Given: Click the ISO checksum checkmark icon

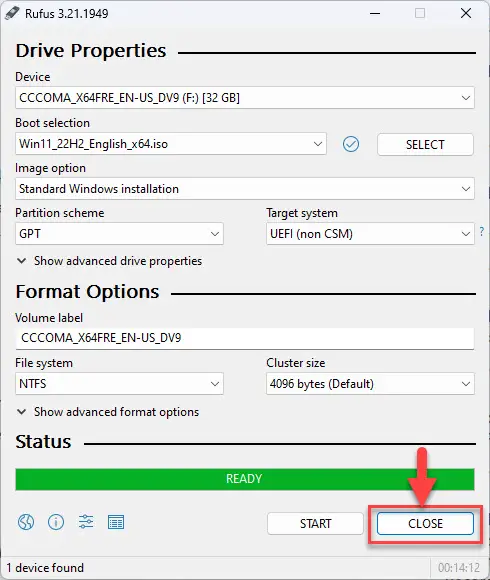Looking at the screenshot, I should (351, 144).
